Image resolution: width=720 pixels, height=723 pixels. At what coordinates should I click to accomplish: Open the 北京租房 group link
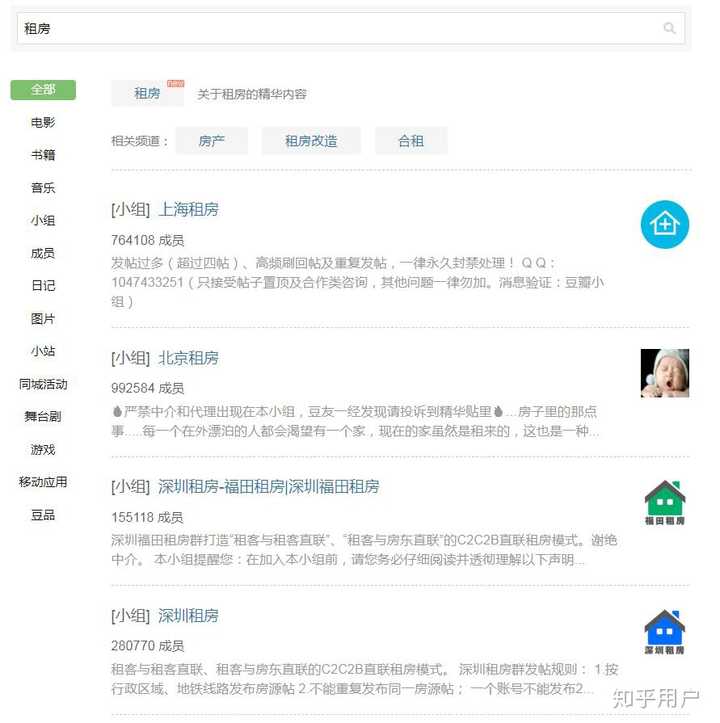(188, 358)
